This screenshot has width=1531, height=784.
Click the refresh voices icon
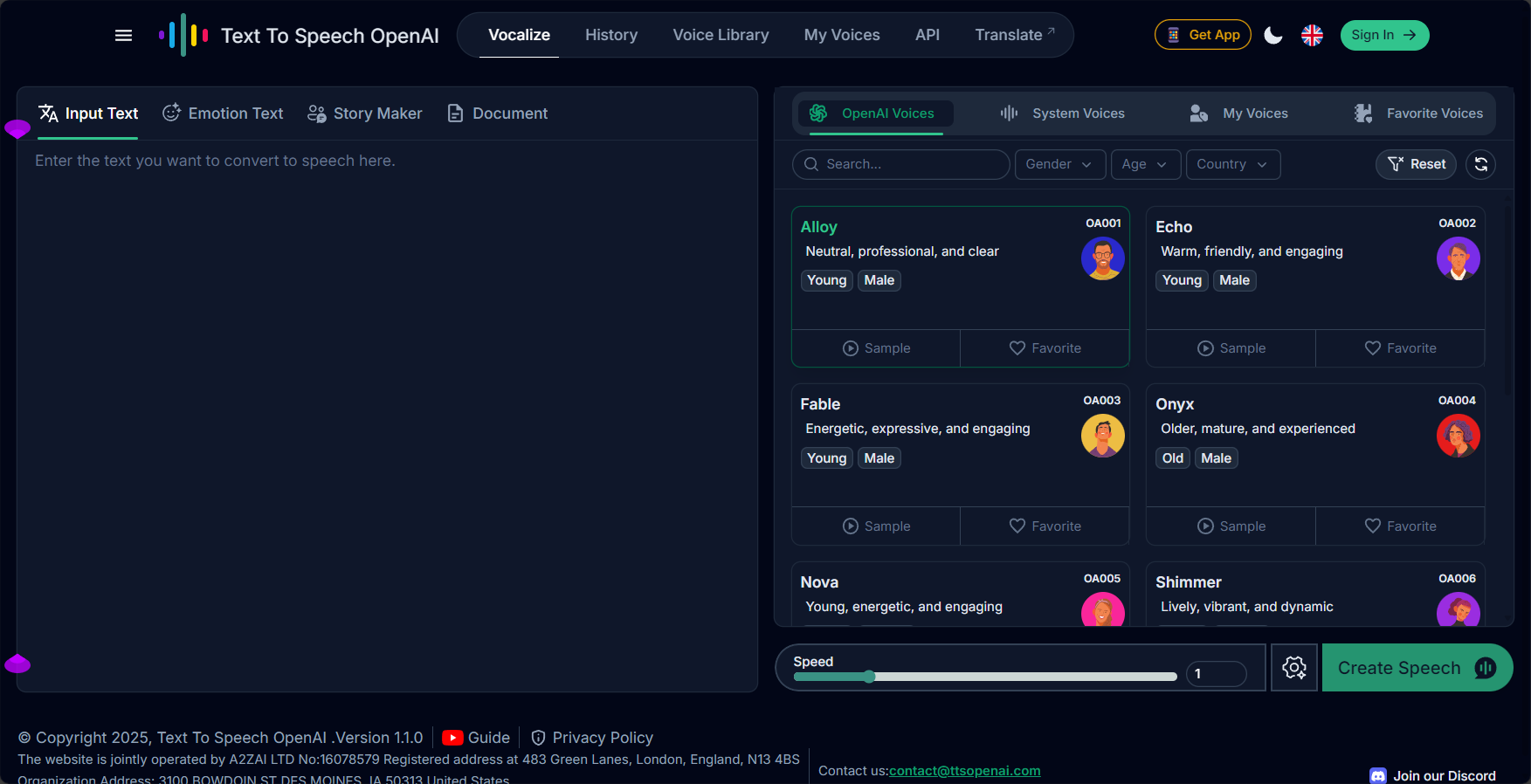click(1480, 164)
